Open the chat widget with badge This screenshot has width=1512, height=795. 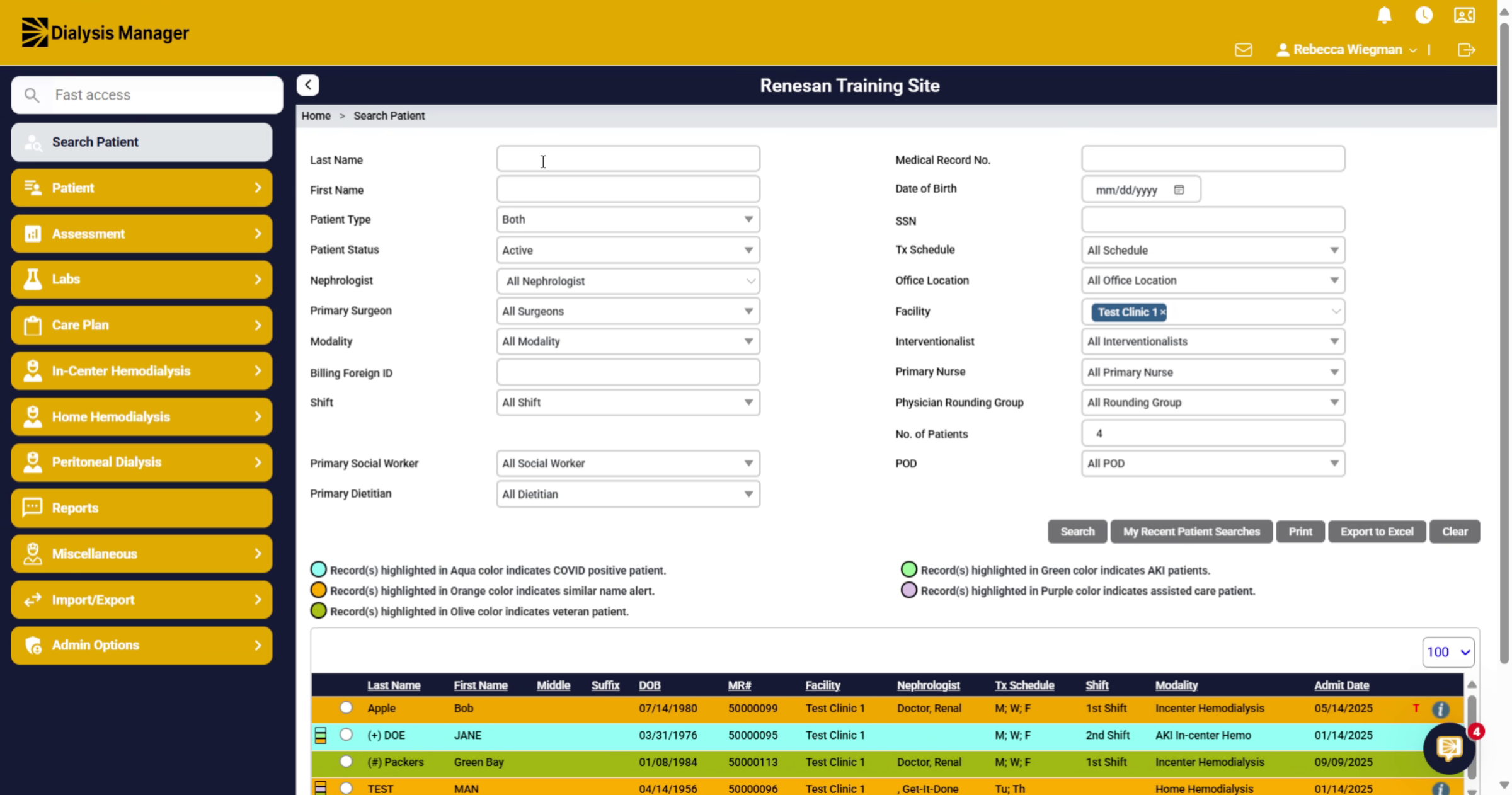coord(1449,748)
